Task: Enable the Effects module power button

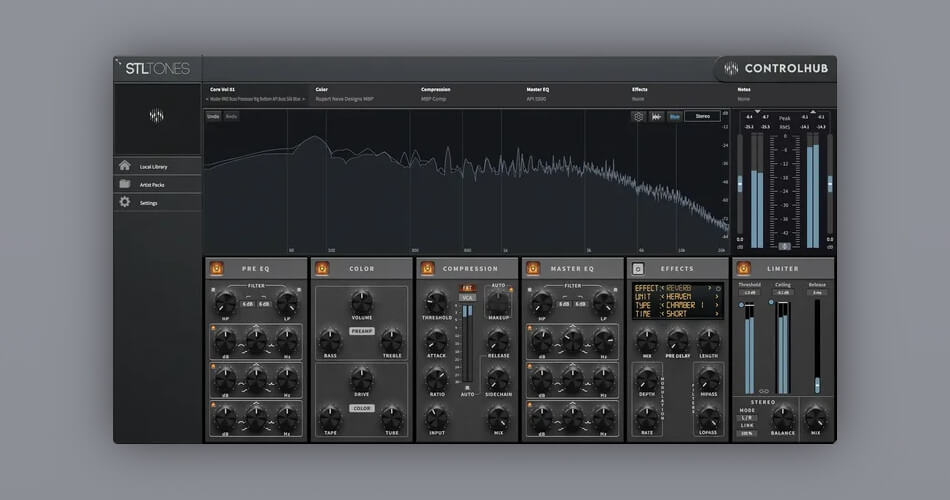Action: (x=638, y=268)
